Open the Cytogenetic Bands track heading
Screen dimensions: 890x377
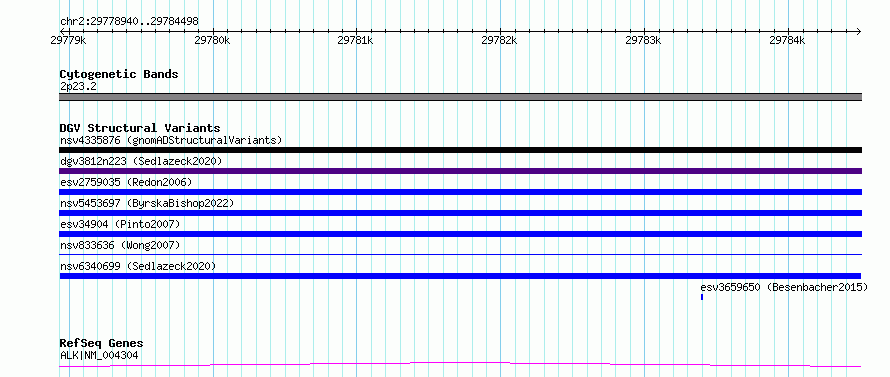[x=119, y=74]
